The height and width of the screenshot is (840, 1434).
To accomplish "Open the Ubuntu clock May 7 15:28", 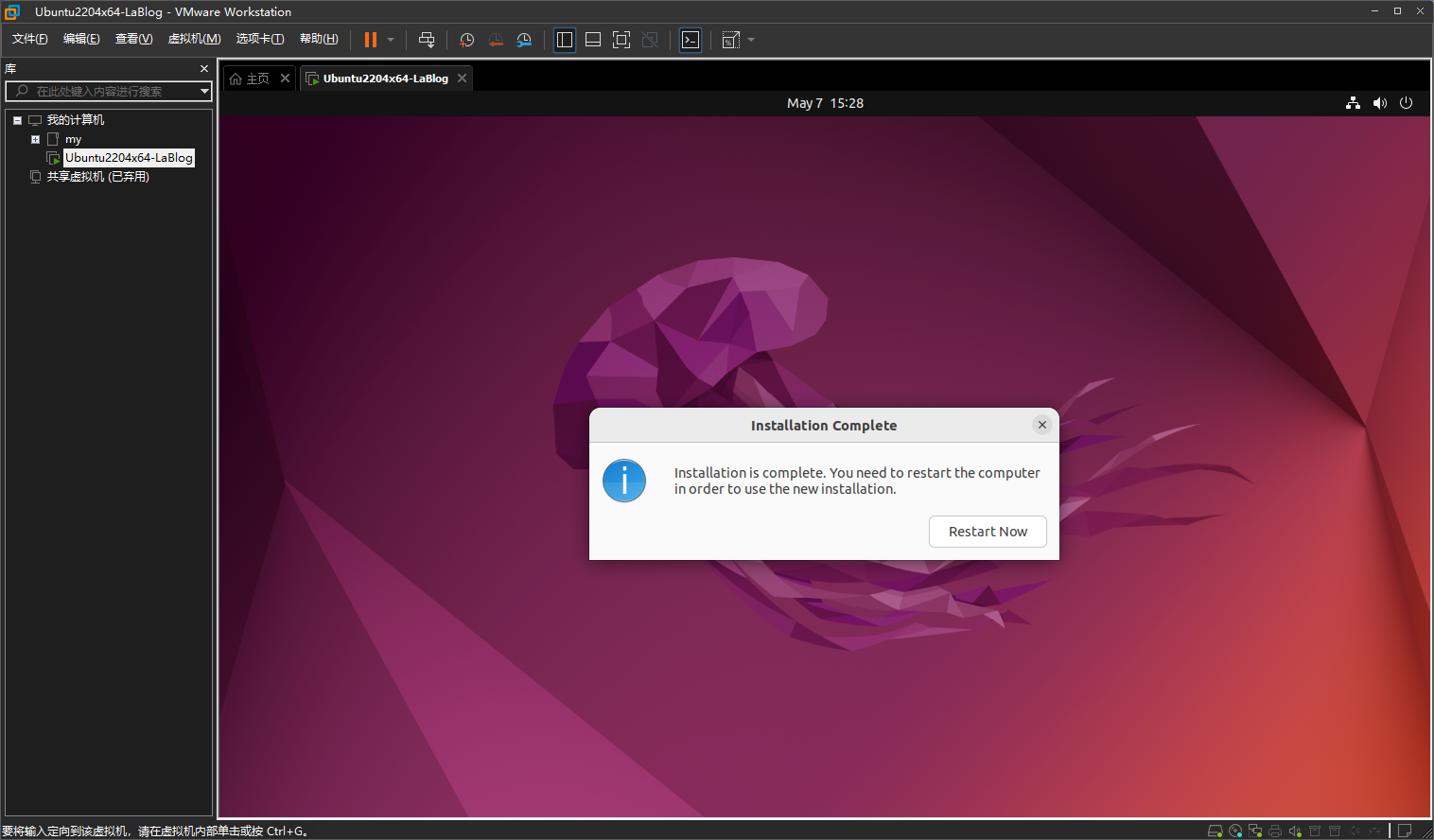I will (x=825, y=103).
